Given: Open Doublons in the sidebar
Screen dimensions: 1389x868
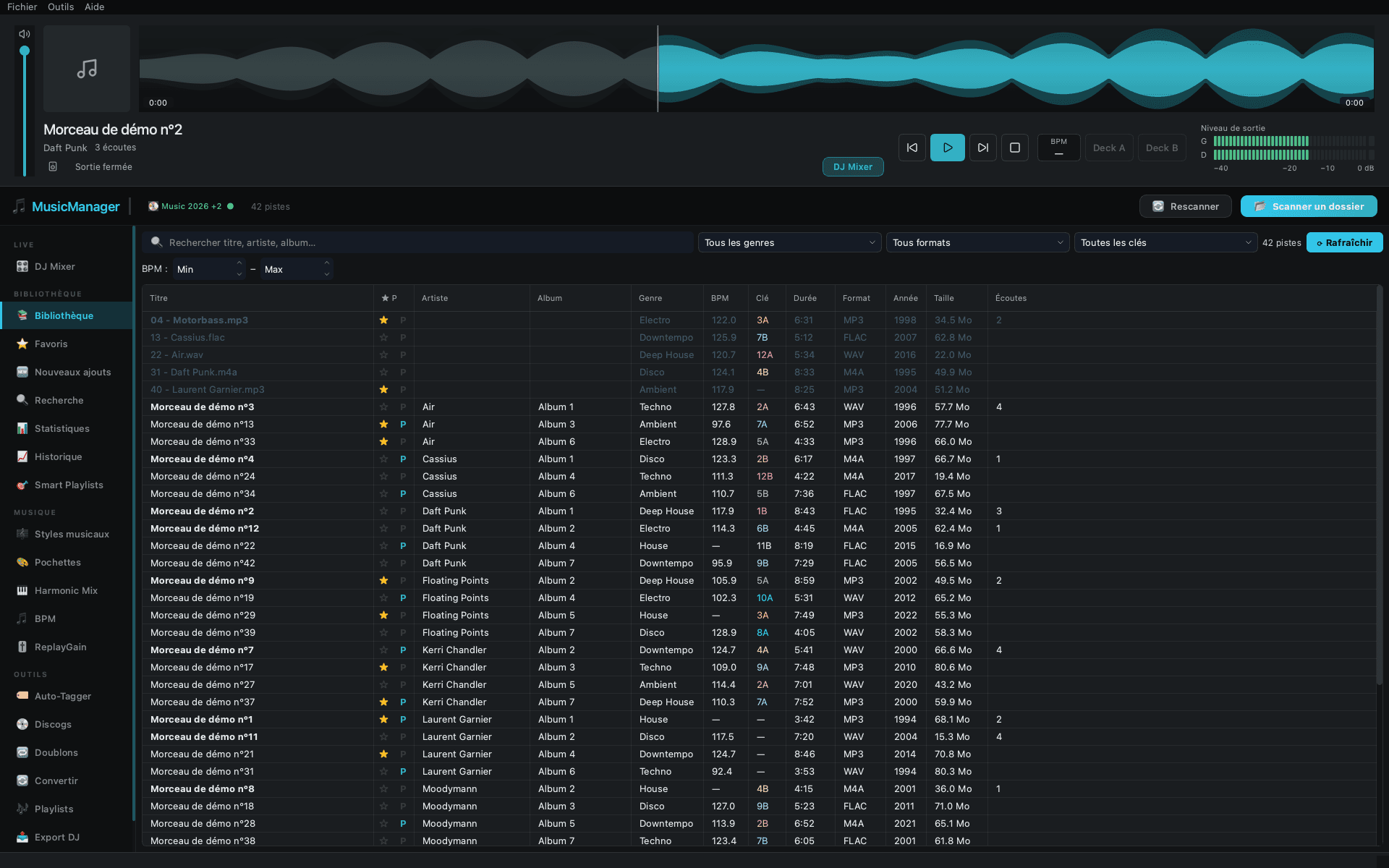Looking at the screenshot, I should 67,752.
